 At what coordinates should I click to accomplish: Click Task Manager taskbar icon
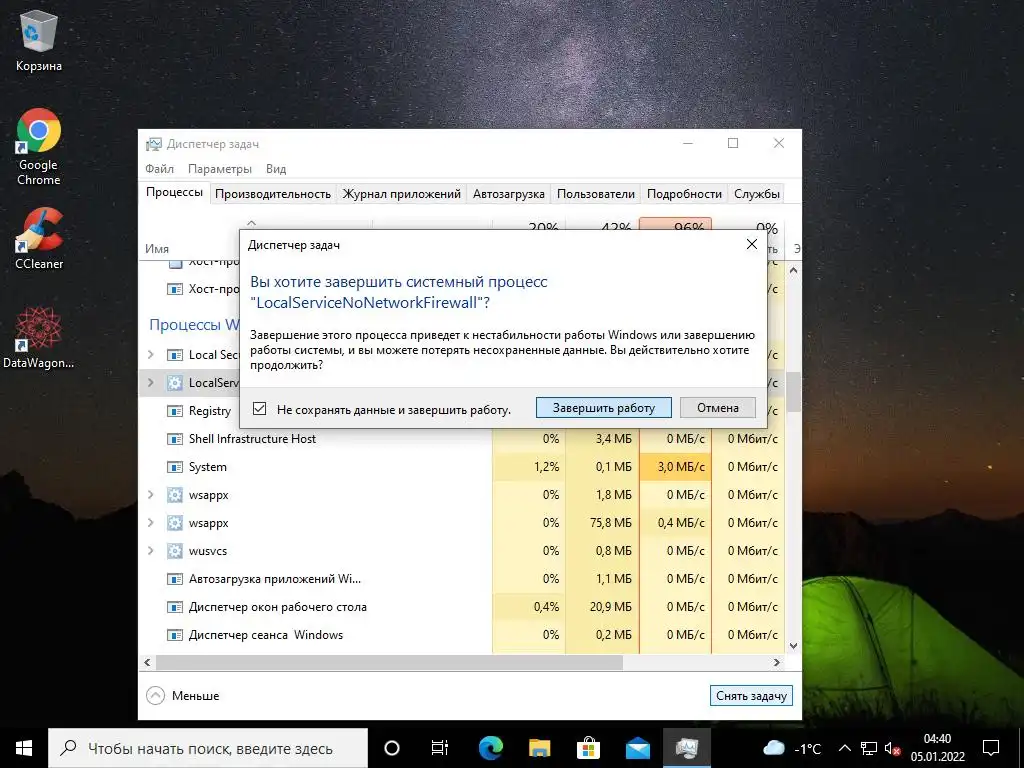pos(686,748)
